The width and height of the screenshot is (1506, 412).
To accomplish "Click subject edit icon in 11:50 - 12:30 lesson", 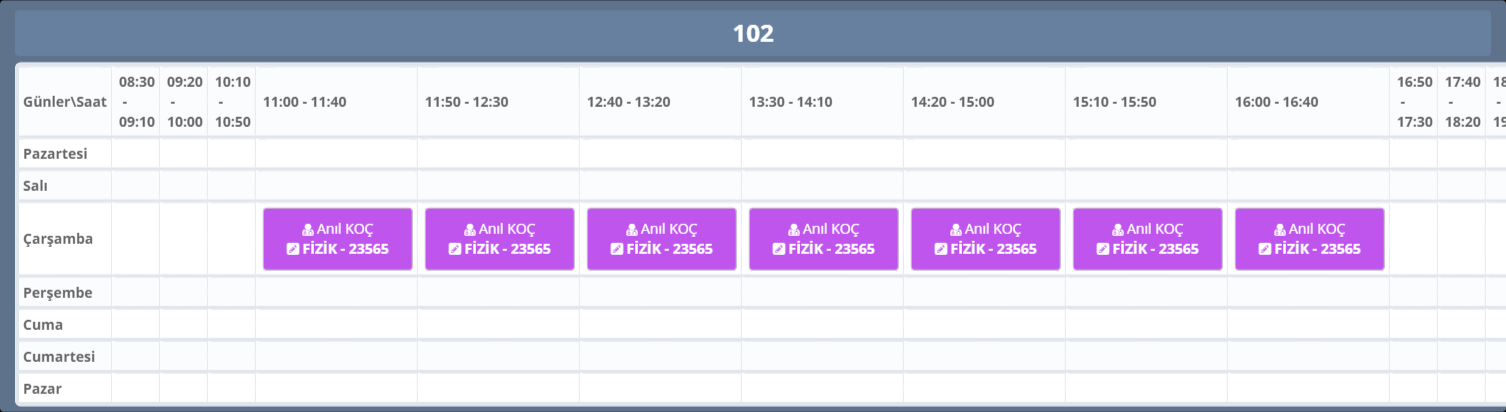I will tap(454, 249).
